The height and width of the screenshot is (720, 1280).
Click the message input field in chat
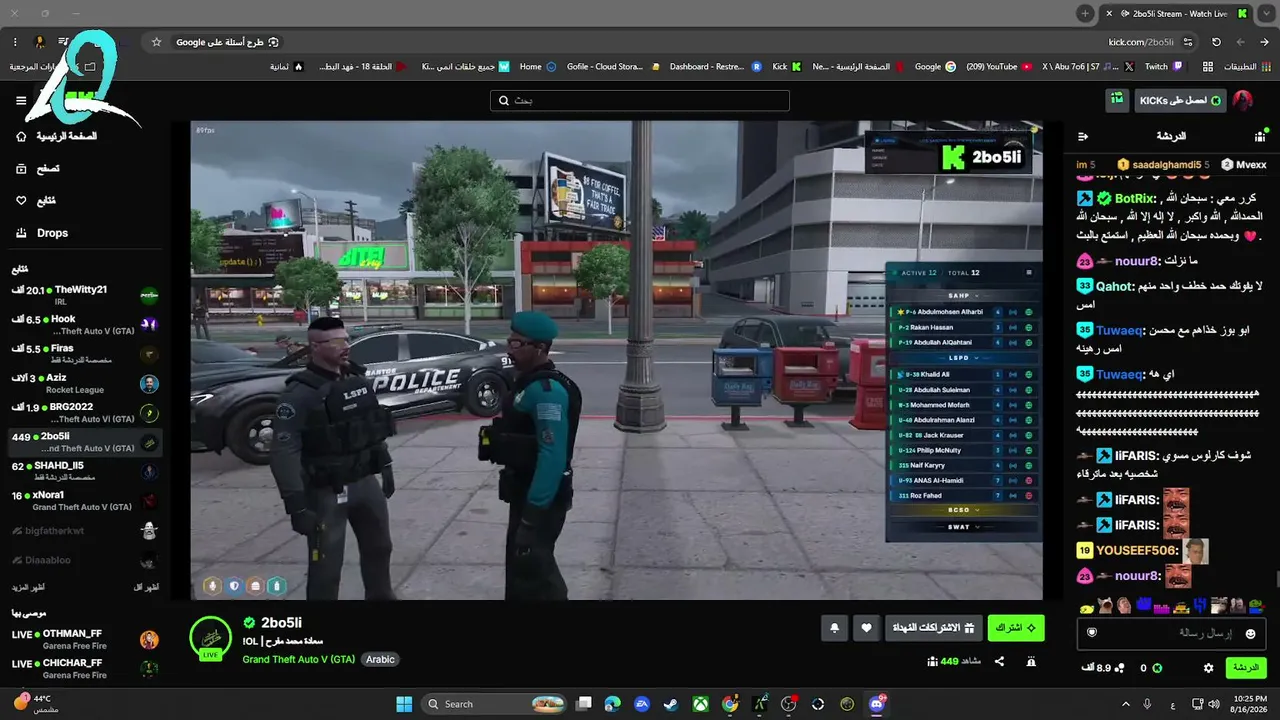(x=1172, y=633)
